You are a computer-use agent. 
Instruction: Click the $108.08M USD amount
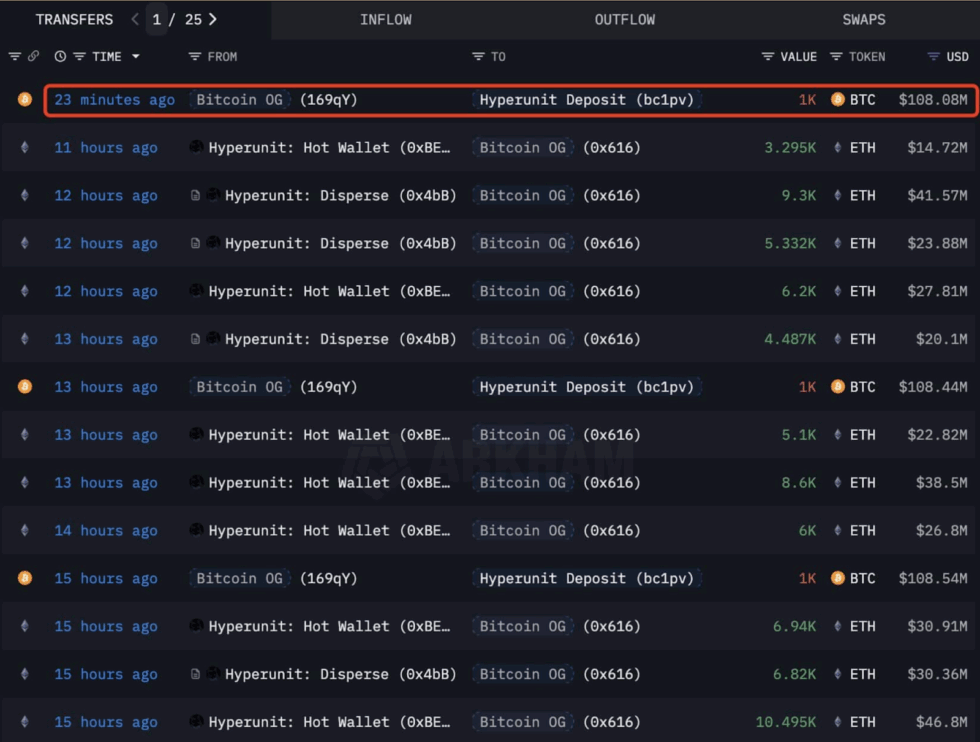tap(932, 99)
